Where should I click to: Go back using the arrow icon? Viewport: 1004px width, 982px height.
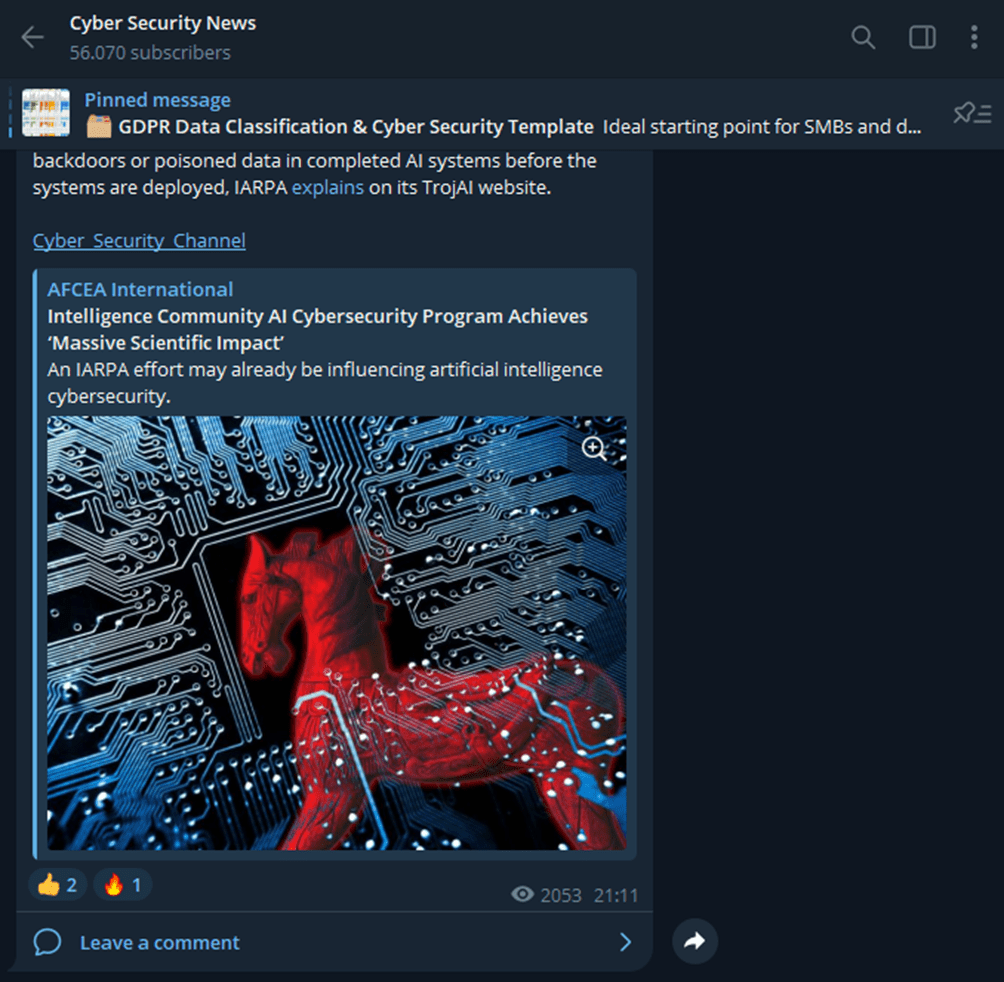click(x=32, y=37)
